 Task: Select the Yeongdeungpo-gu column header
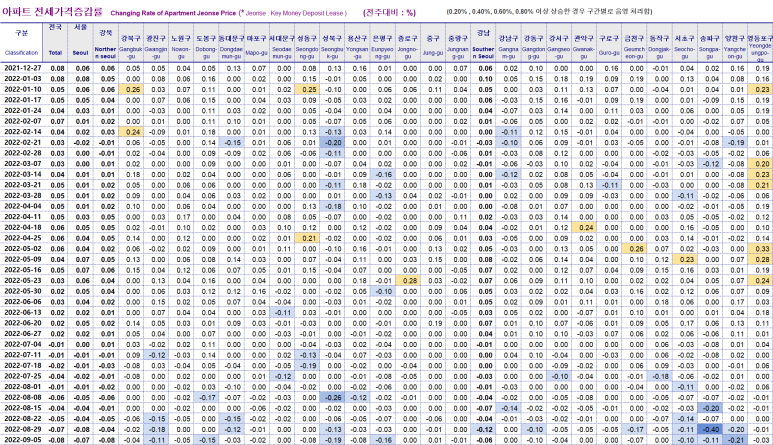(x=760, y=43)
